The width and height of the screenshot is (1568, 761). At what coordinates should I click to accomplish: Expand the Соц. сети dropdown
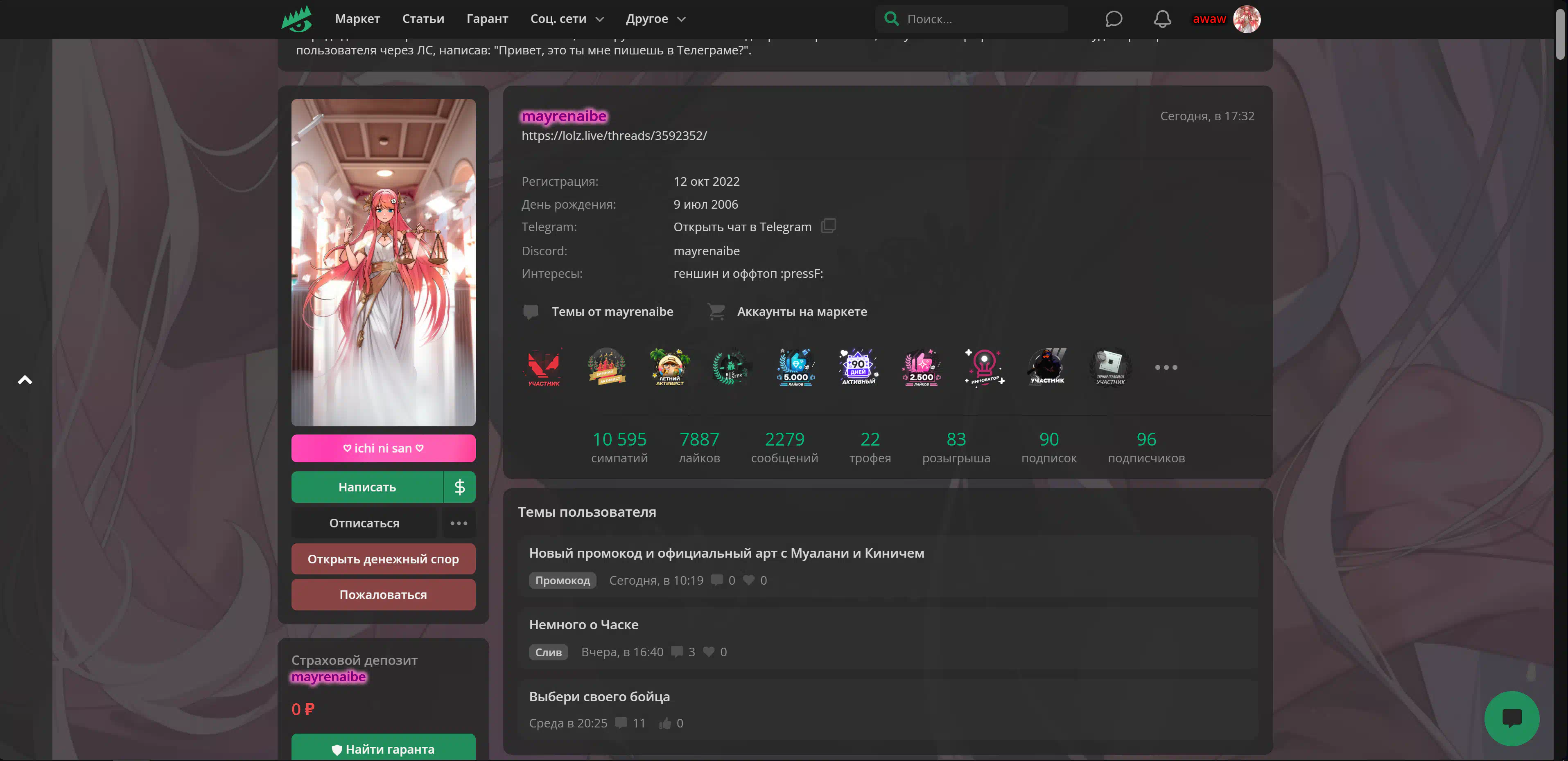click(567, 19)
